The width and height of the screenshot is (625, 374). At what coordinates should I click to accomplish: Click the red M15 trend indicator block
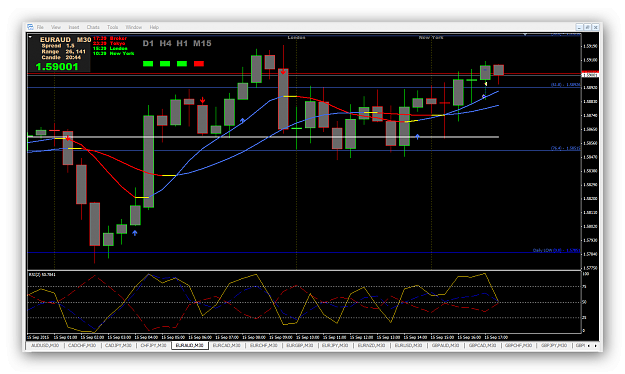click(x=199, y=63)
